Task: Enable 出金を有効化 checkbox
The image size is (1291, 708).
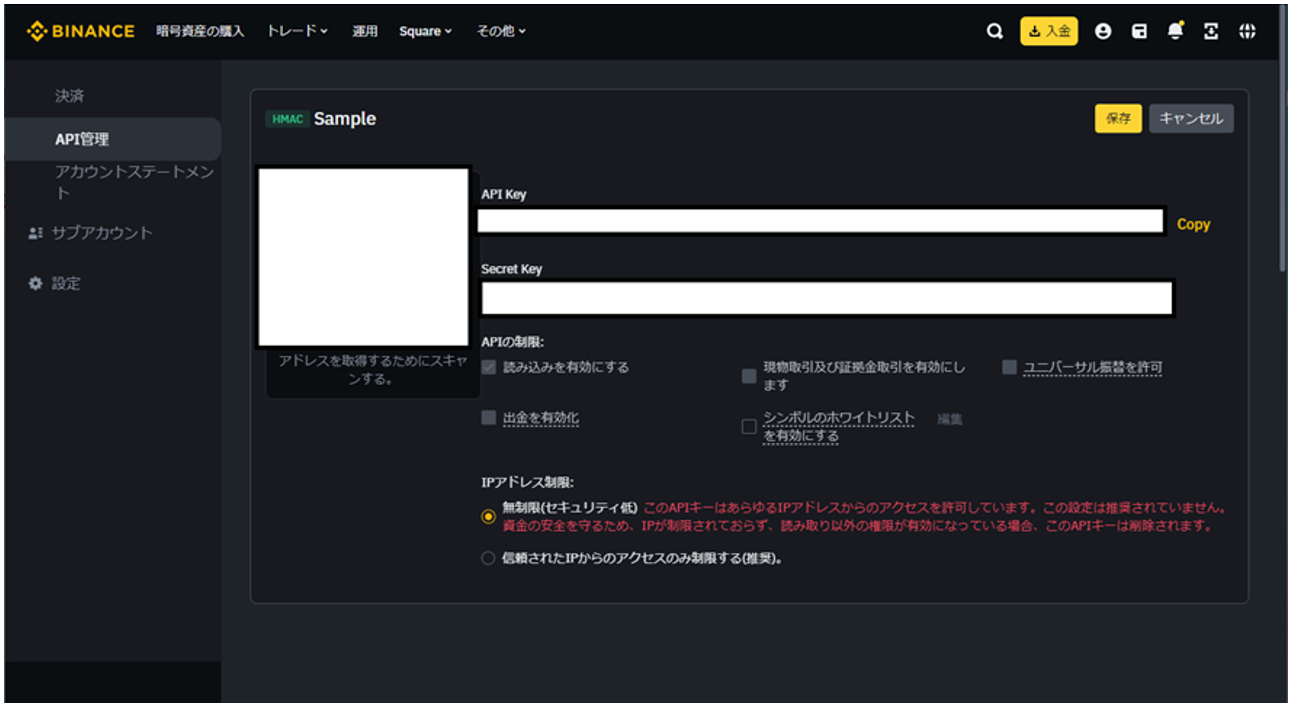Action: [x=489, y=418]
